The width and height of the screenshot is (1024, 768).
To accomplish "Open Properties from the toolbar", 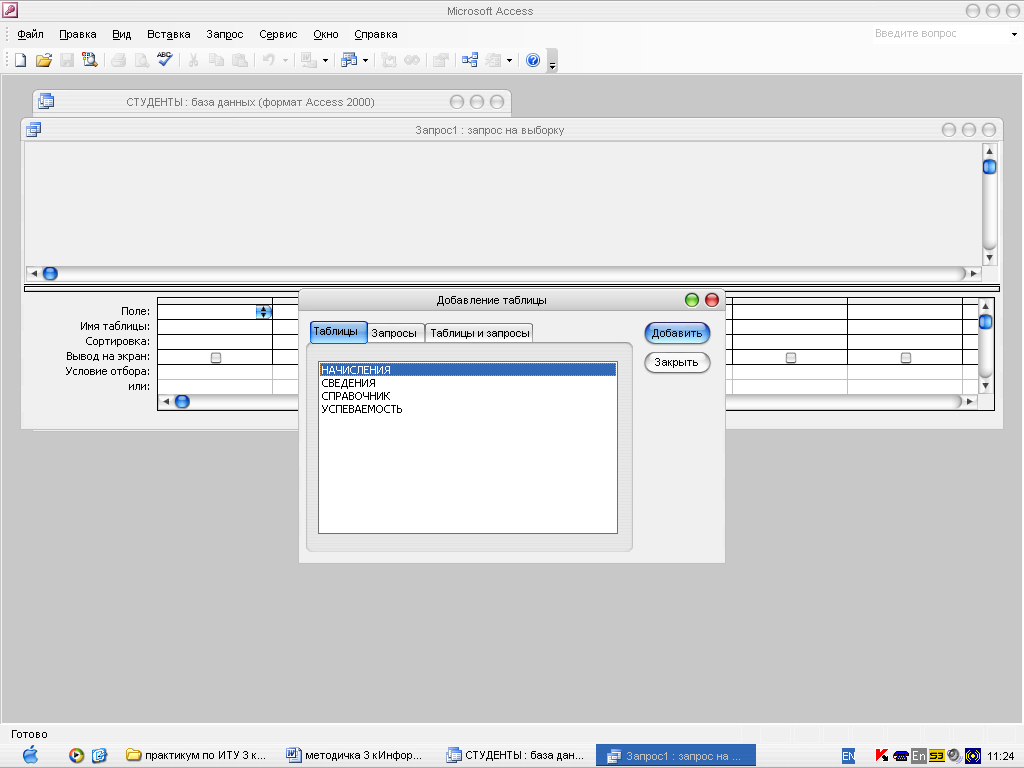I will click(441, 60).
